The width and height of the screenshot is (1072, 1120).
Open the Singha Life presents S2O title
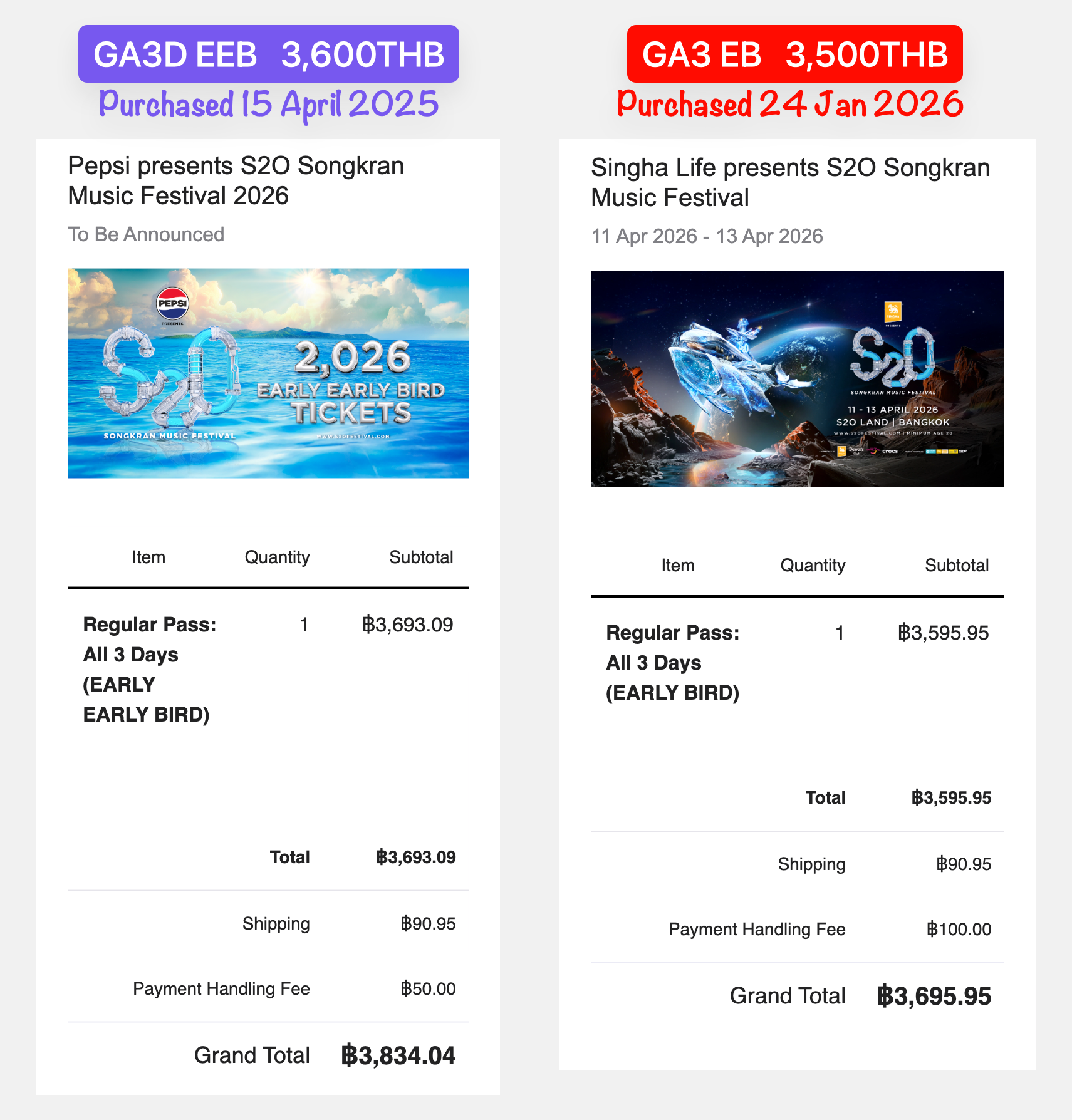790,183
